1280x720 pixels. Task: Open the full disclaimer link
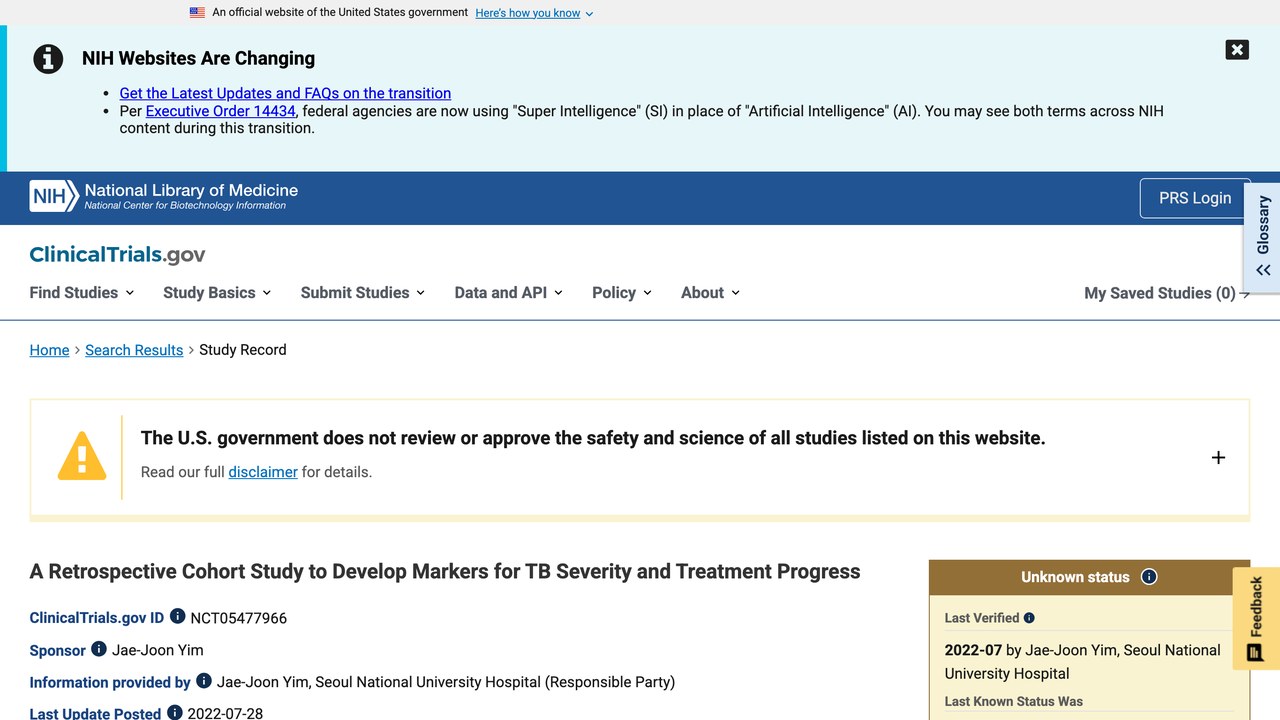coord(263,472)
